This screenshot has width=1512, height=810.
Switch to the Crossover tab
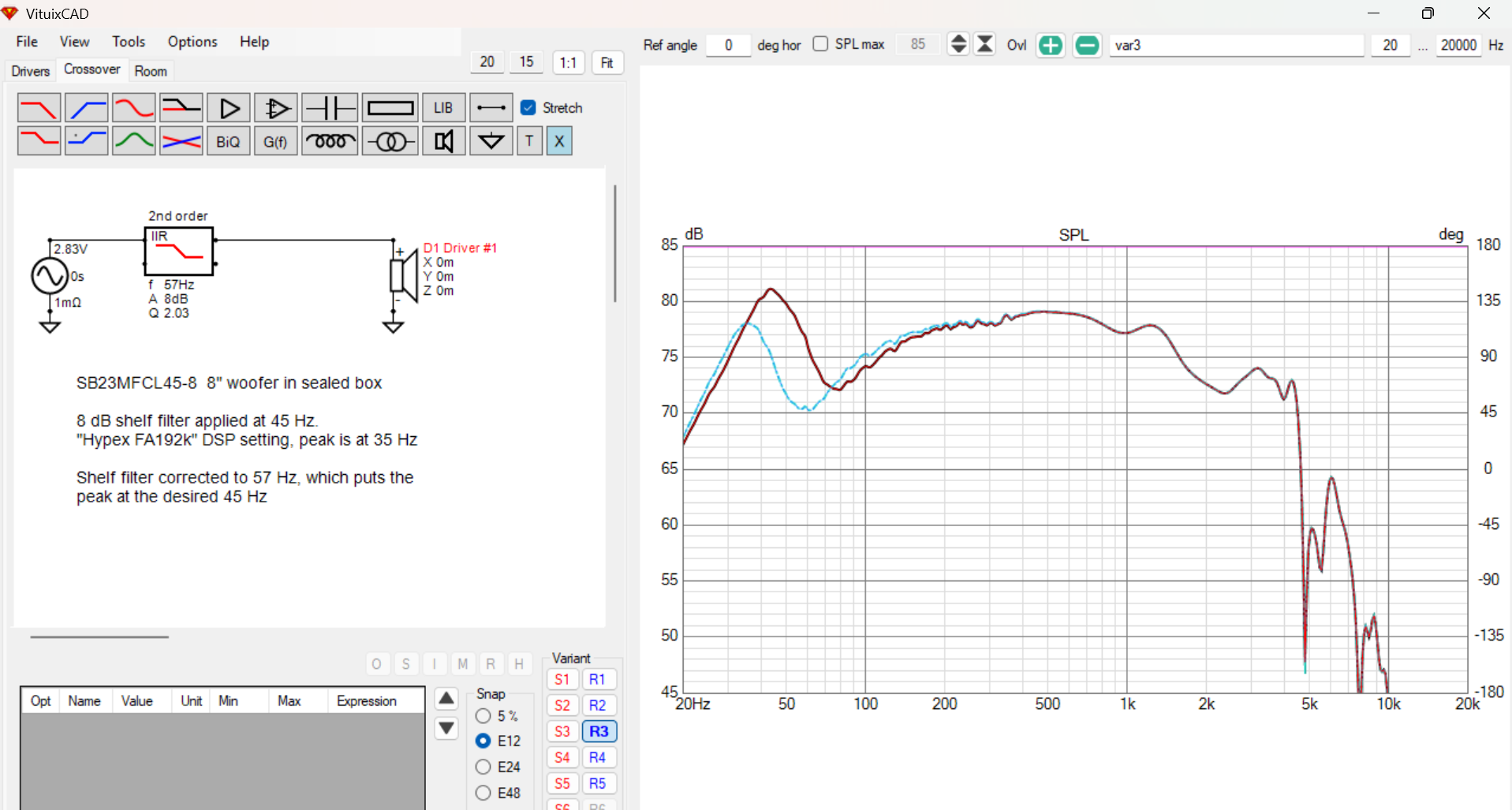point(92,69)
